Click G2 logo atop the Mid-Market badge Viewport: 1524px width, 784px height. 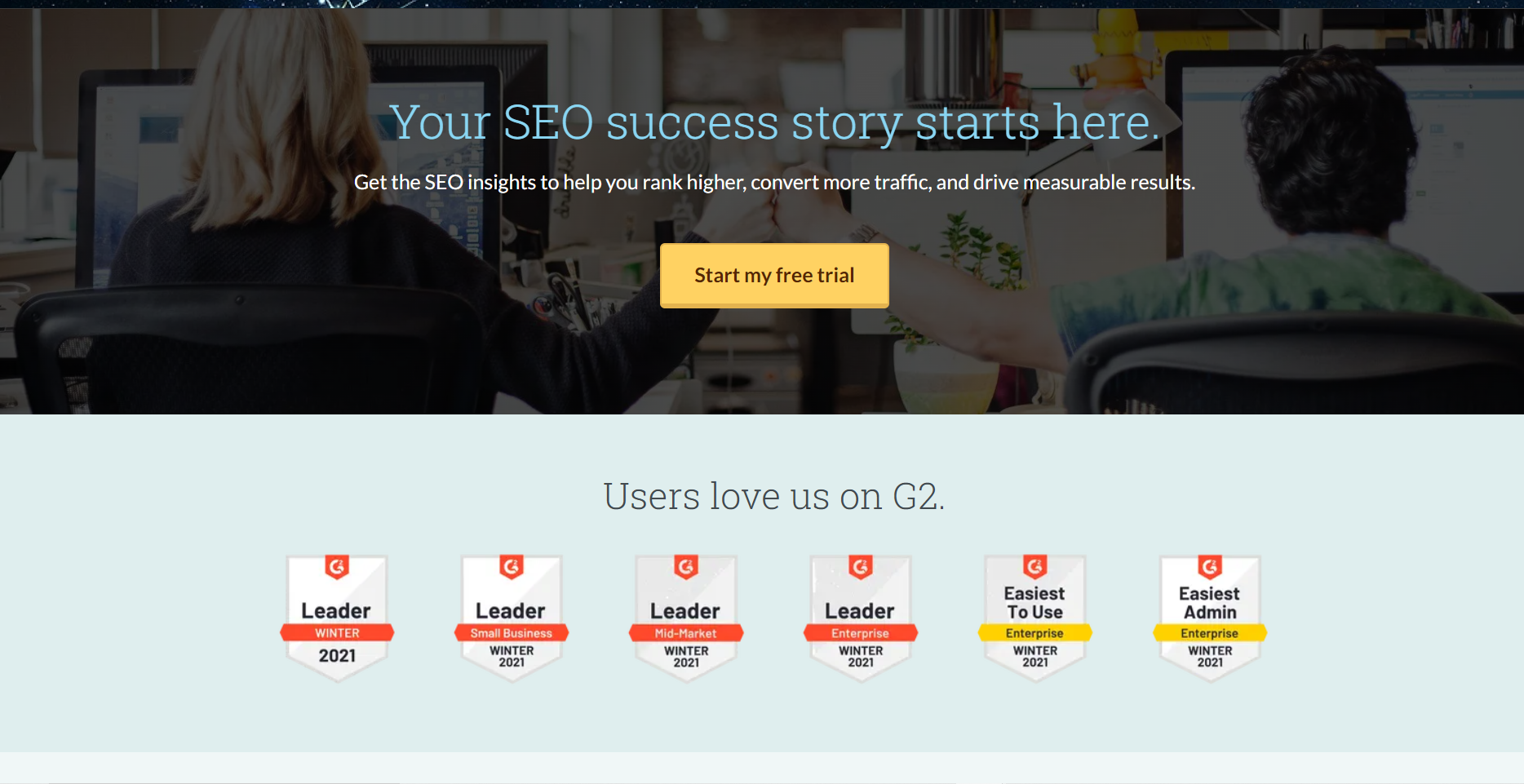click(686, 566)
